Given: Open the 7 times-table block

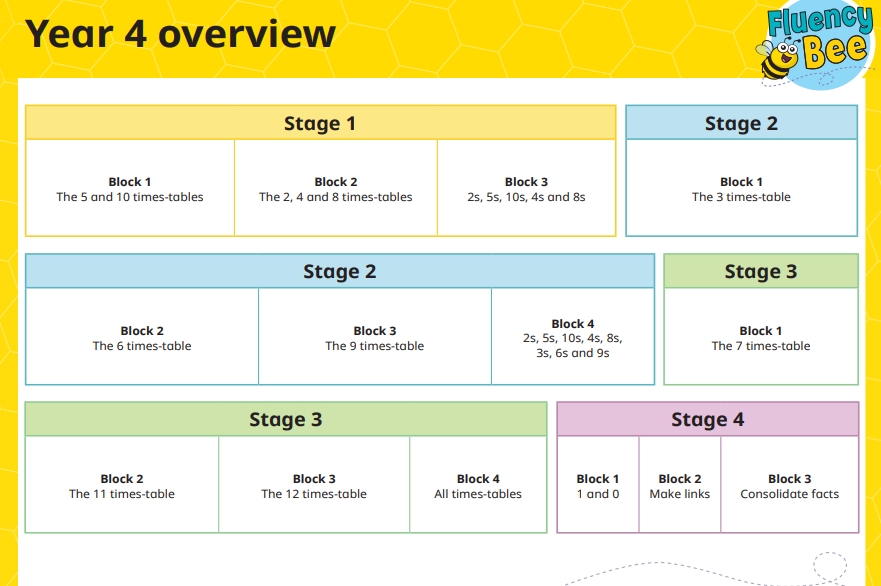Looking at the screenshot, I should tap(761, 338).
